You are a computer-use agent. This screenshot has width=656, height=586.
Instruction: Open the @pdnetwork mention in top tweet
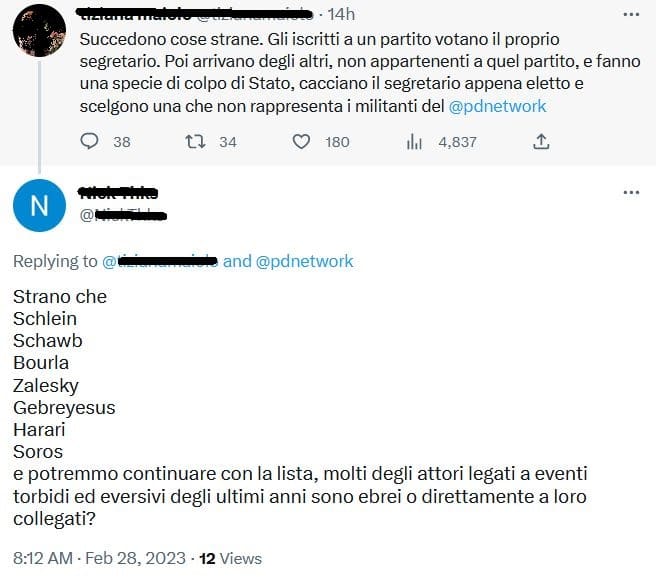coord(498,105)
